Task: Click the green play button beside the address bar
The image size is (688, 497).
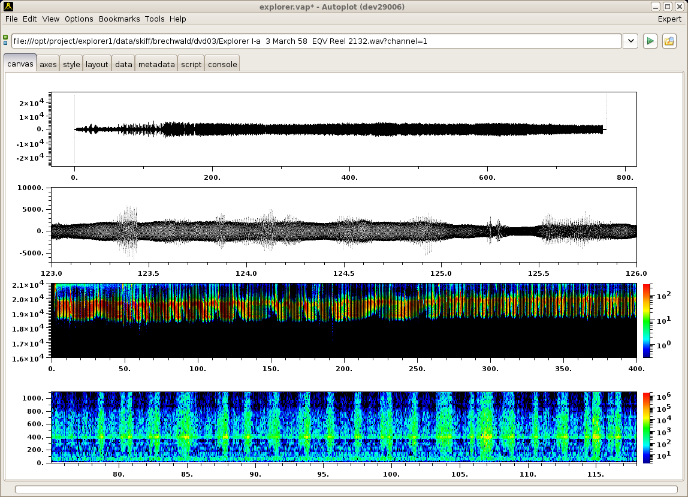Action: tap(650, 41)
